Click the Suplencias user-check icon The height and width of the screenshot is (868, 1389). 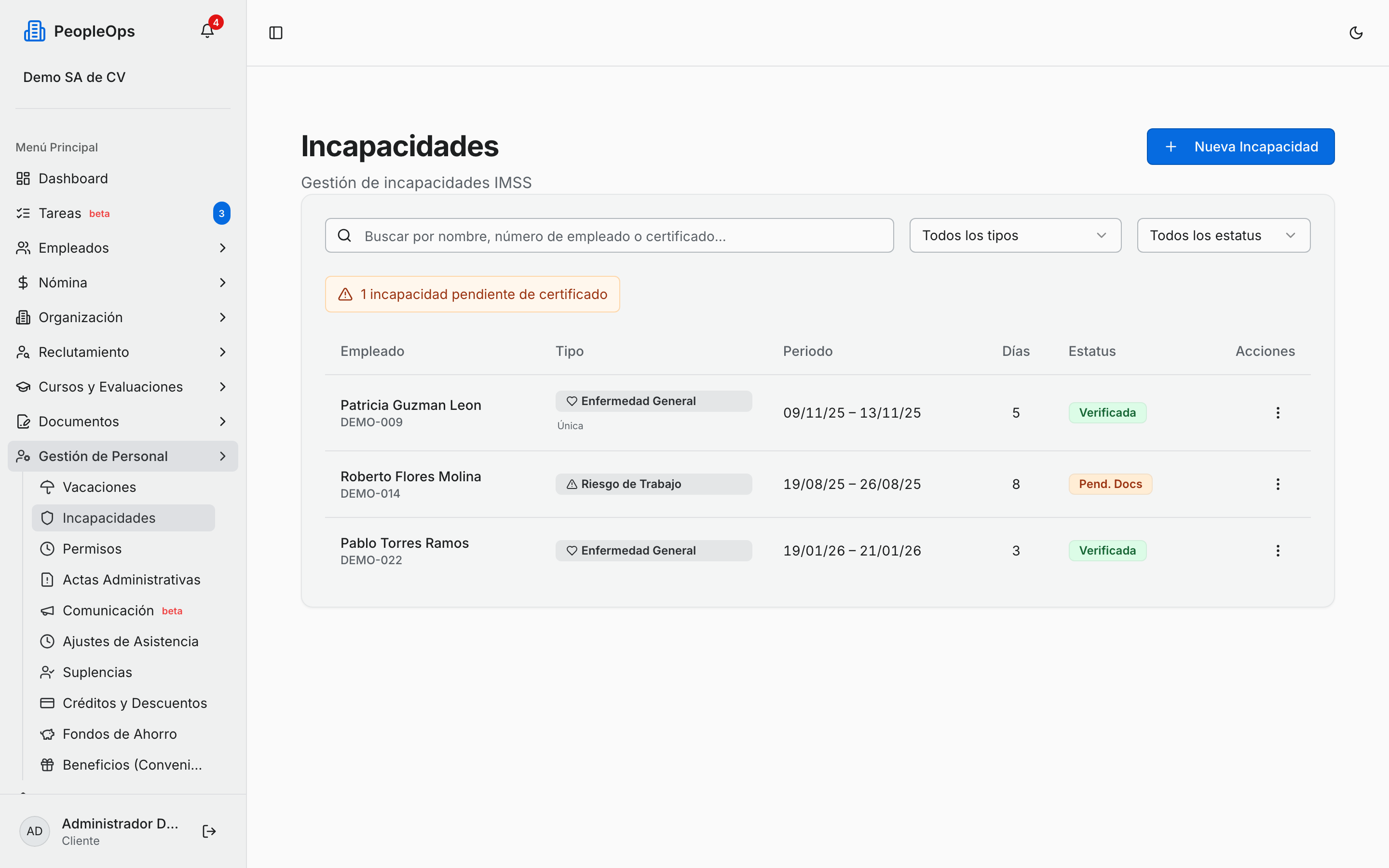tap(47, 672)
